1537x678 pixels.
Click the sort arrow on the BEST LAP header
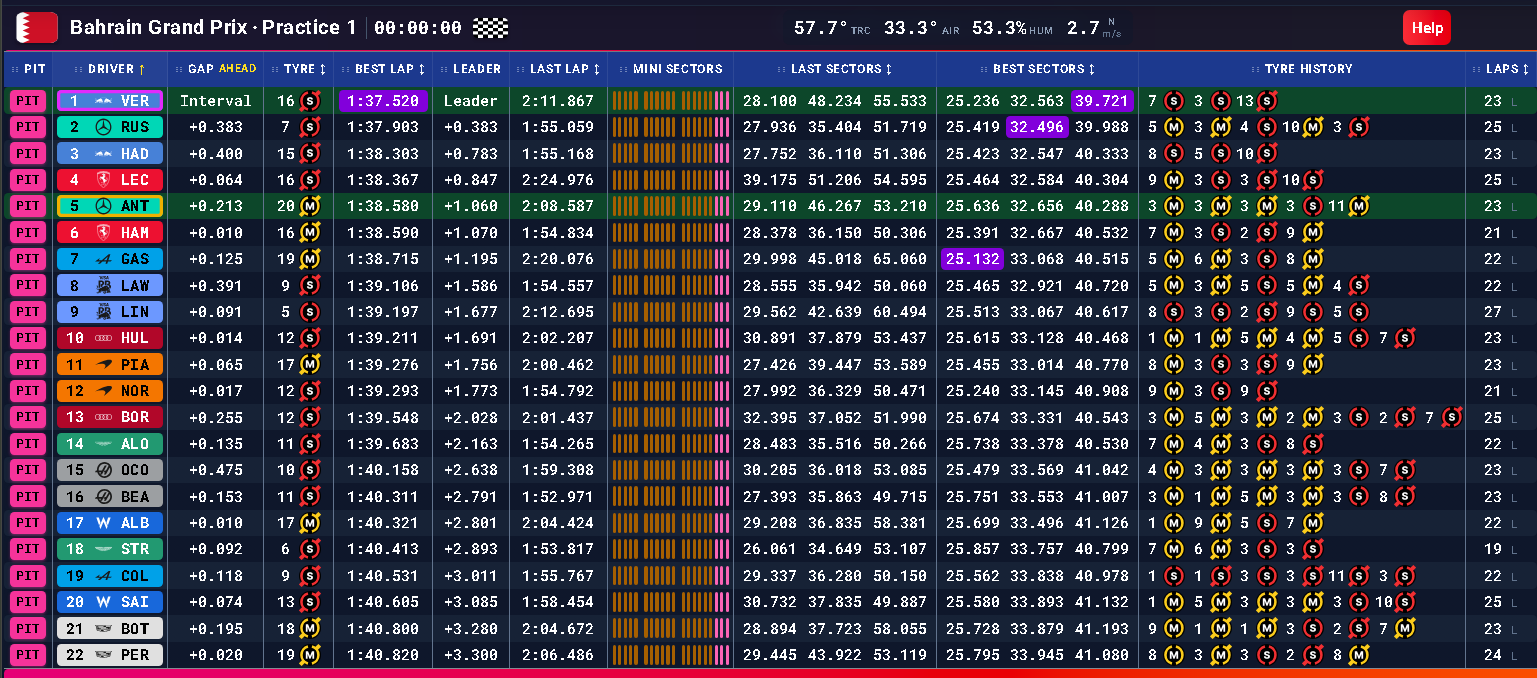[x=421, y=69]
